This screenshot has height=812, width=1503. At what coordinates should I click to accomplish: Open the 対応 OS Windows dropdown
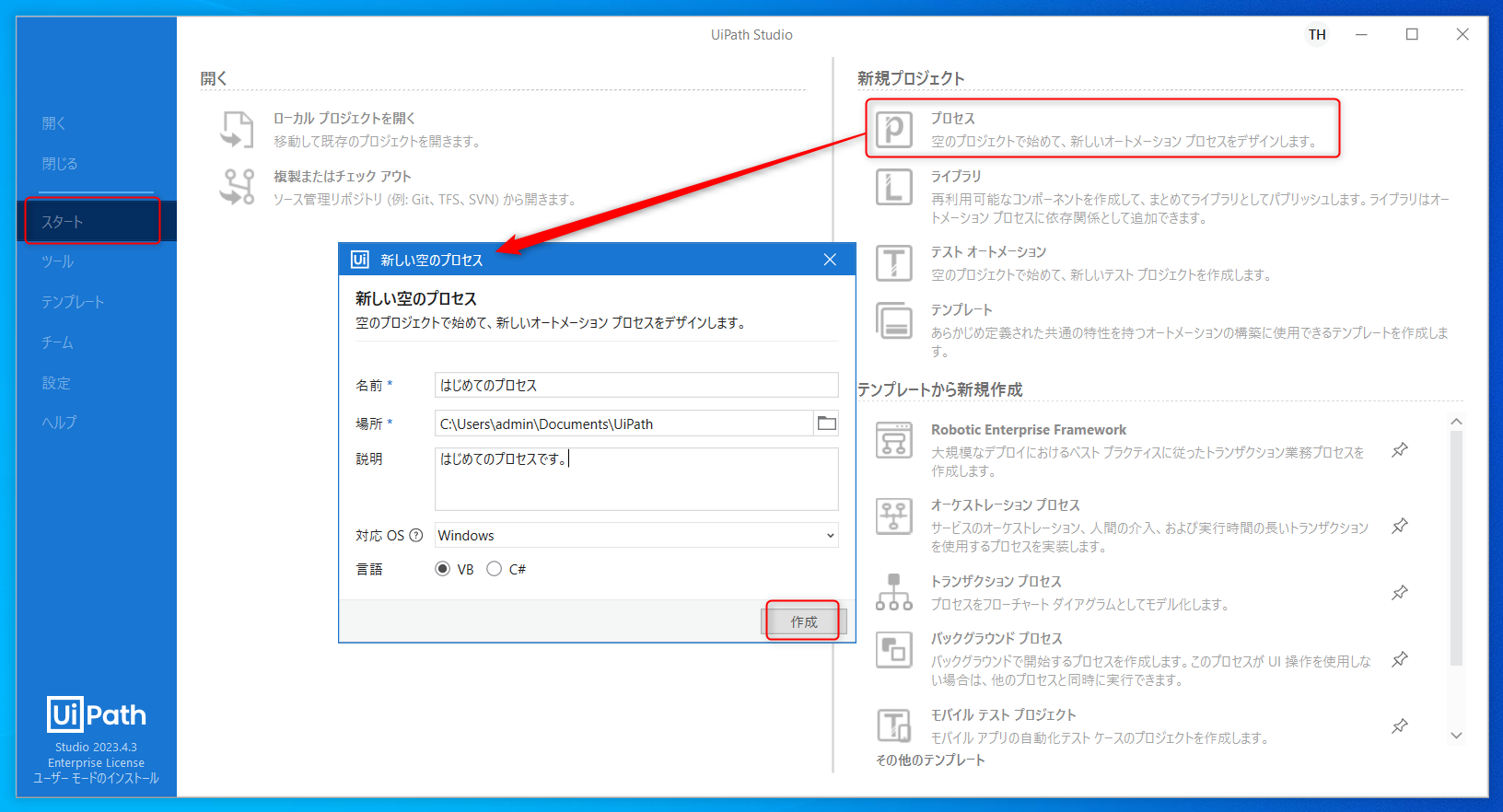(636, 535)
